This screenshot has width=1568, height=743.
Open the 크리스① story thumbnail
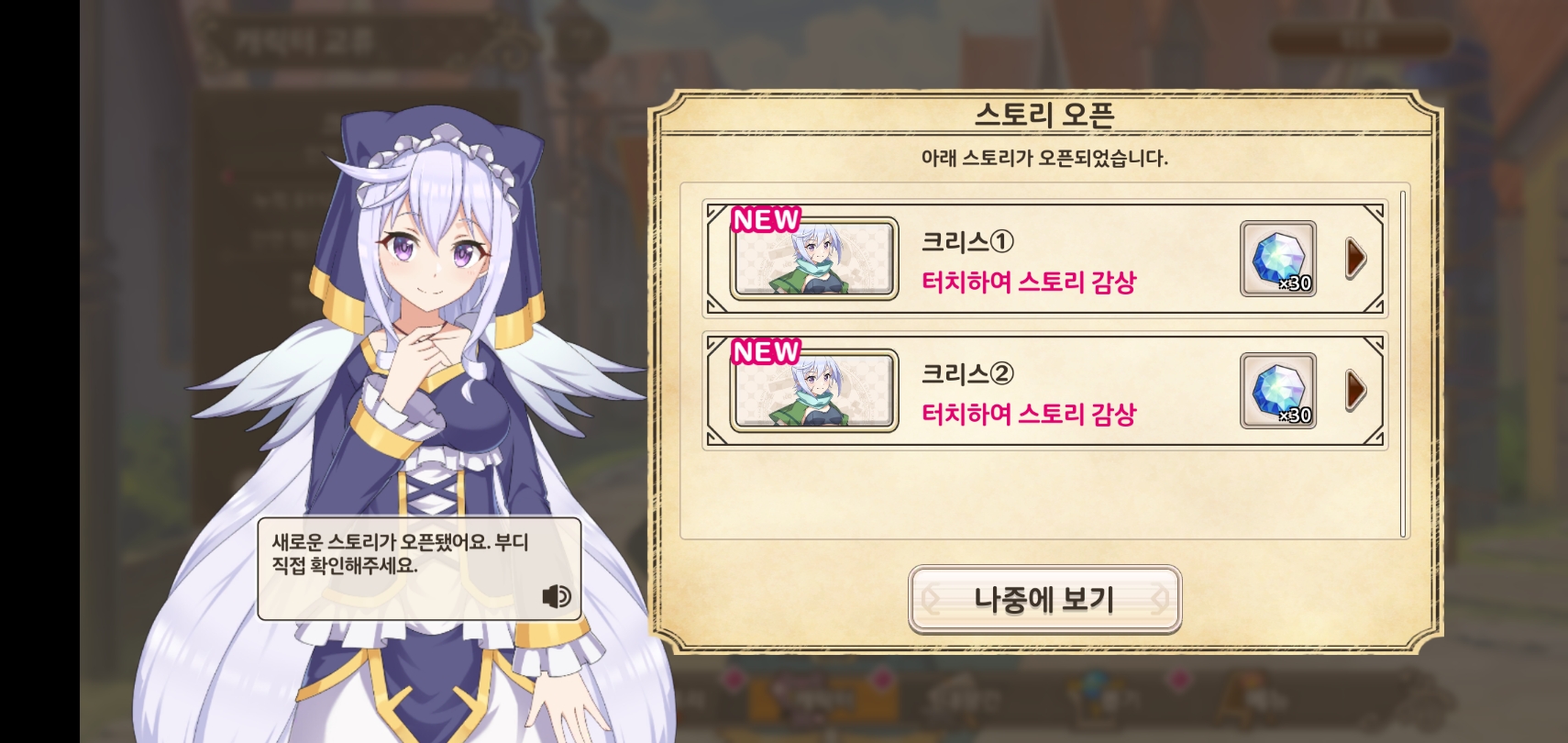814,259
